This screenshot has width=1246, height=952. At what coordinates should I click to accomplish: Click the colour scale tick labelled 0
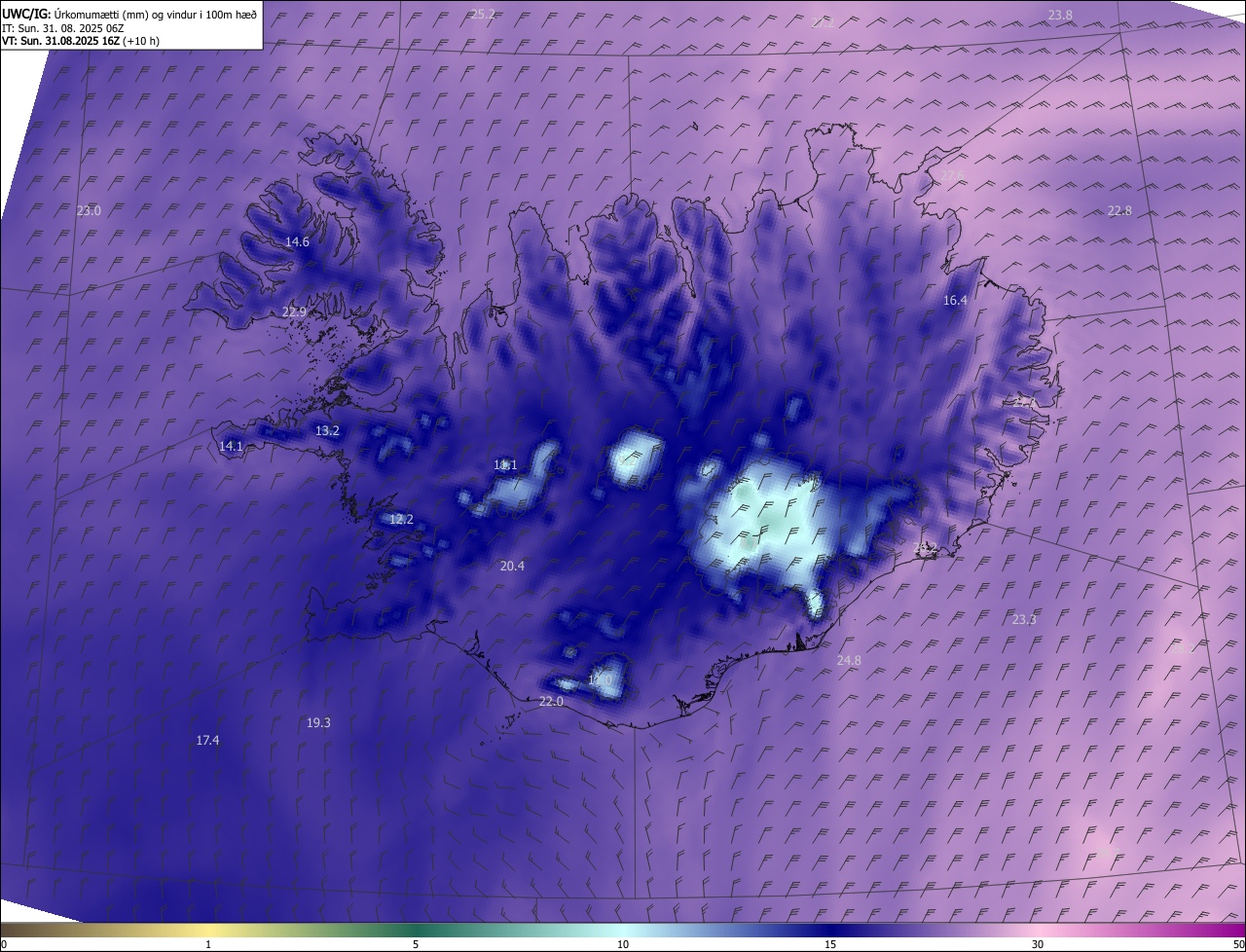click(4, 944)
